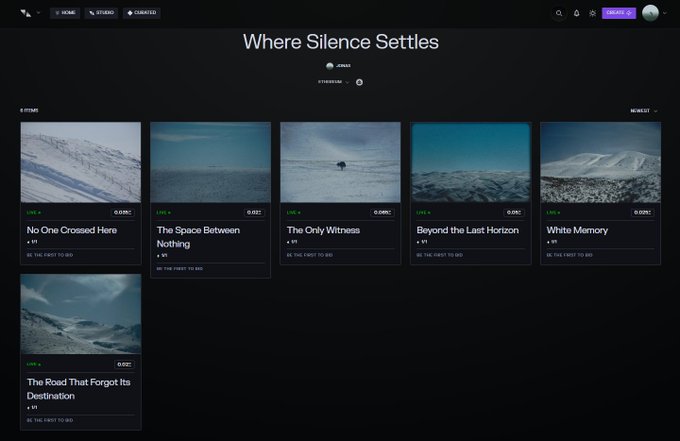Screen dimensions: 680x441
Task: Expand the dropdown chevron beside the logo
Action: point(38,13)
